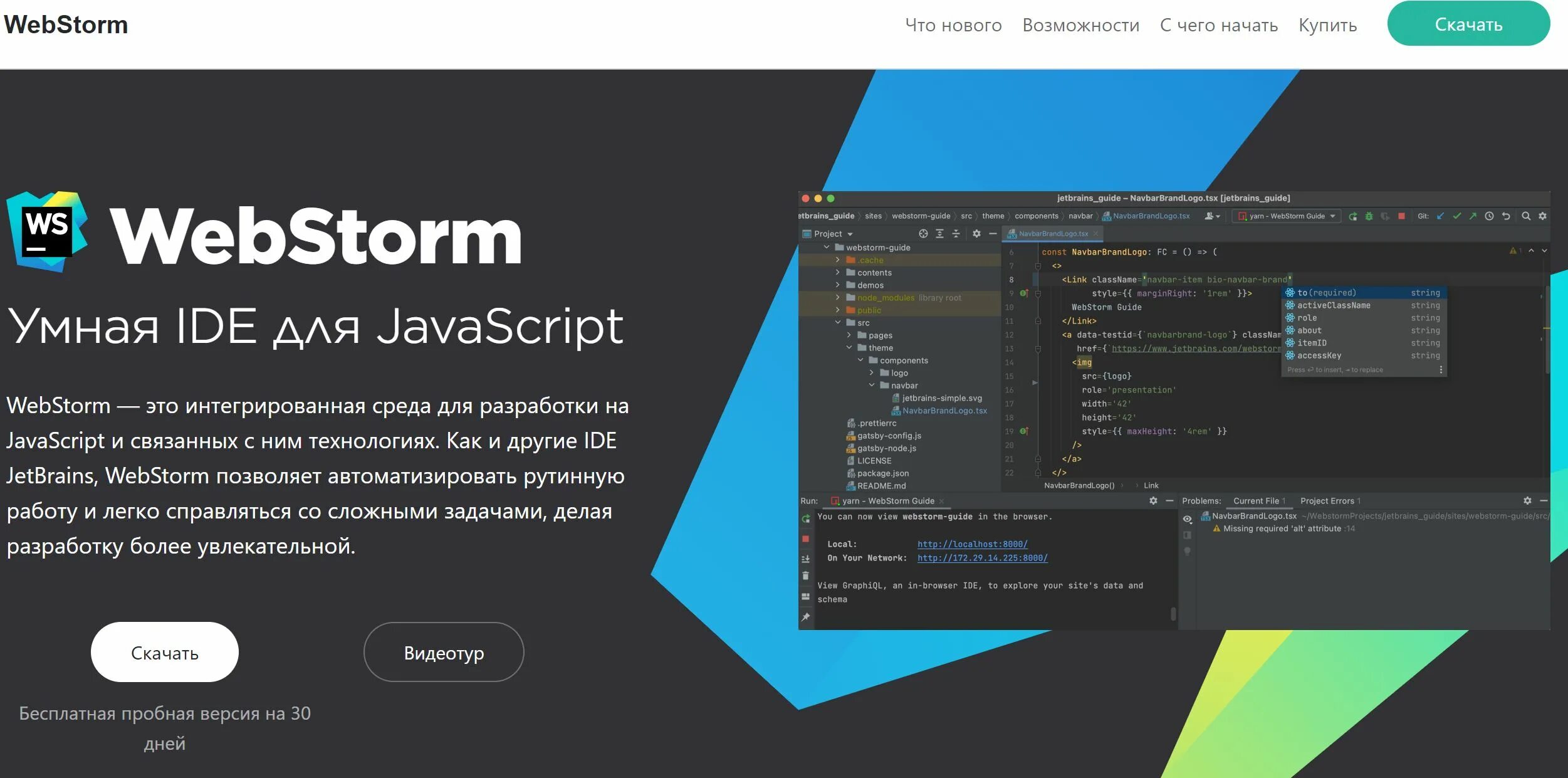The image size is (1568, 778).
Task: Toggle quick-fix bulb icon in Problems panel
Action: pos(1187,552)
